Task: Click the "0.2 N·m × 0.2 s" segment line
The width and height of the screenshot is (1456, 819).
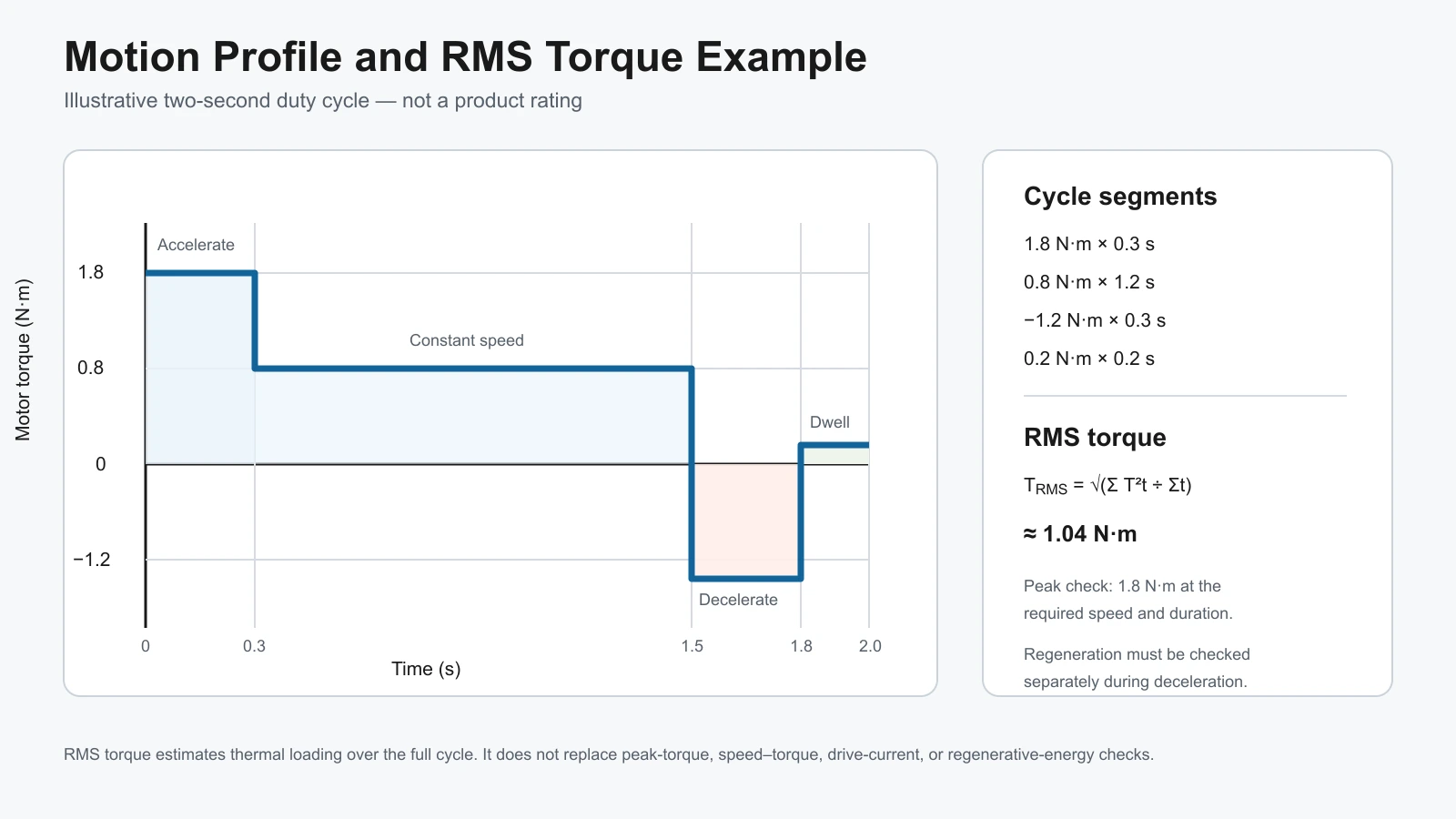Action: (1089, 359)
